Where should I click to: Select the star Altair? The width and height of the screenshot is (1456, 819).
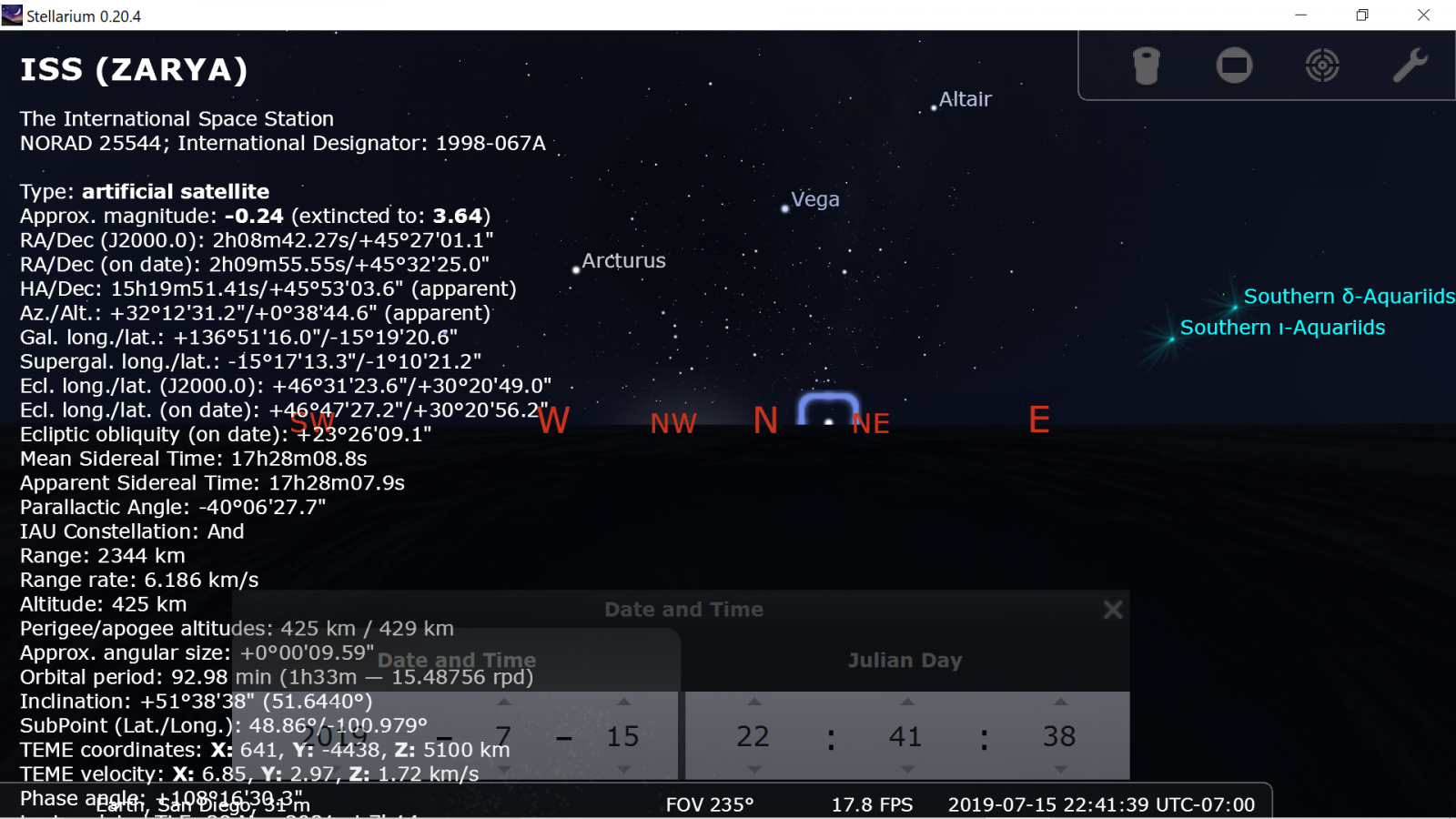click(934, 108)
